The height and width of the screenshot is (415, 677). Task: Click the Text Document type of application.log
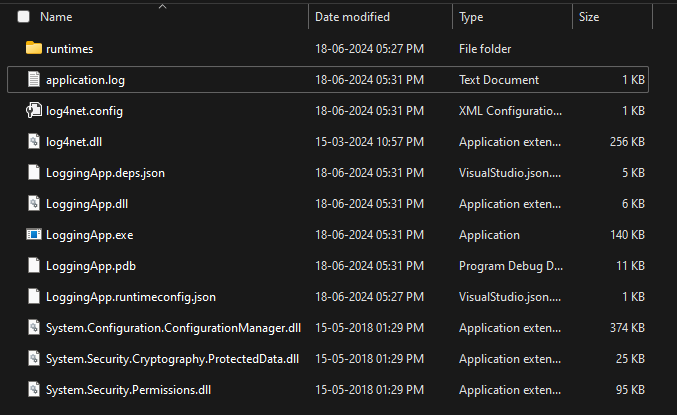(499, 80)
